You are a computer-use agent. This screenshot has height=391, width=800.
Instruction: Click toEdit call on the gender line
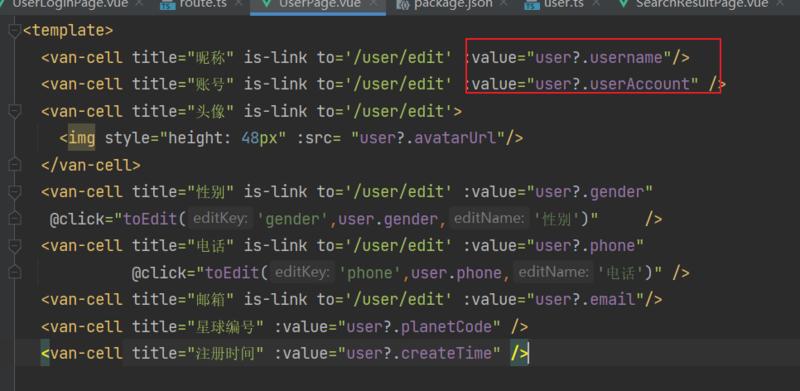[x=151, y=219]
